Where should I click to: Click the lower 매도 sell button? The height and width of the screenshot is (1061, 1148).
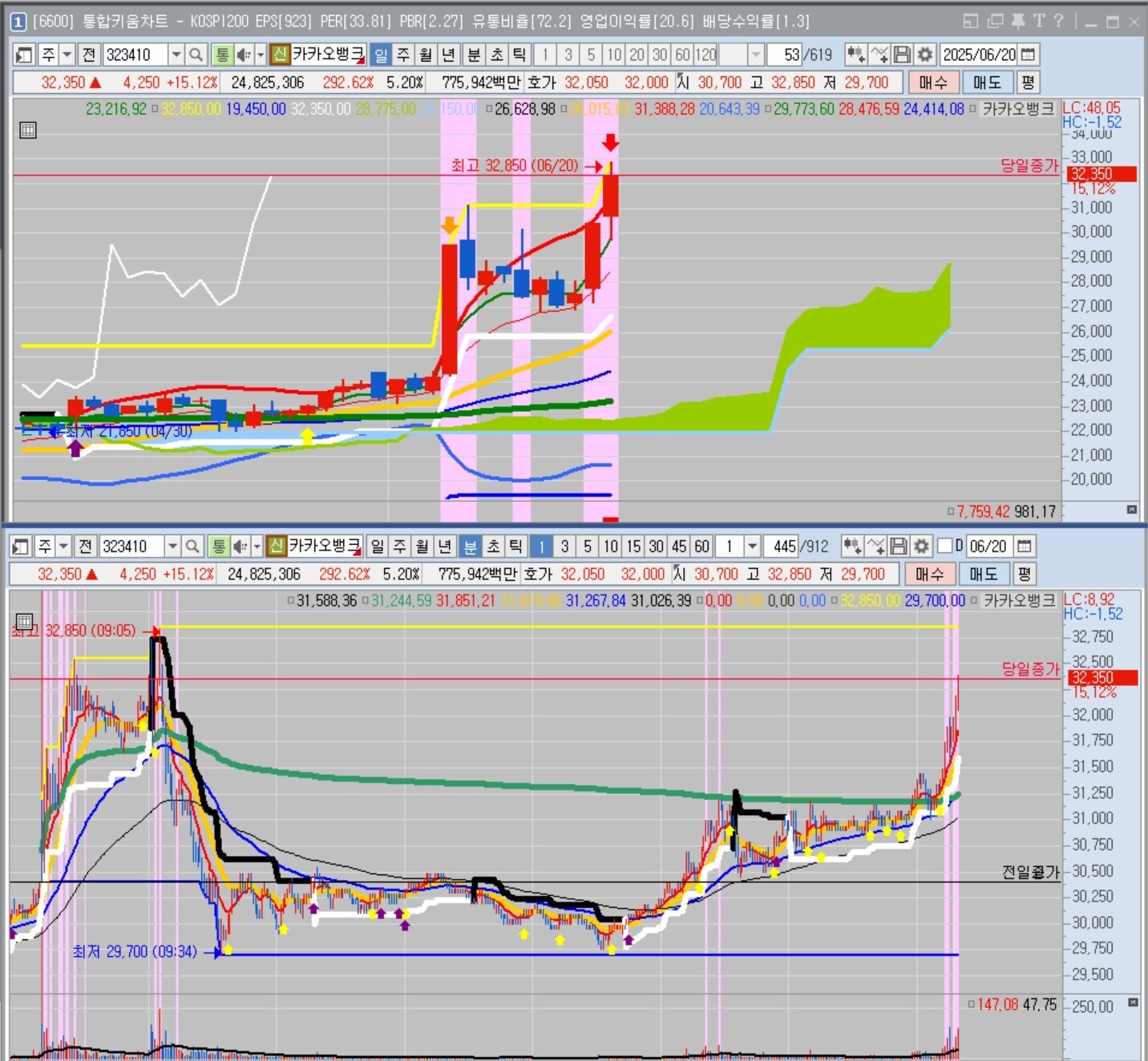[984, 574]
